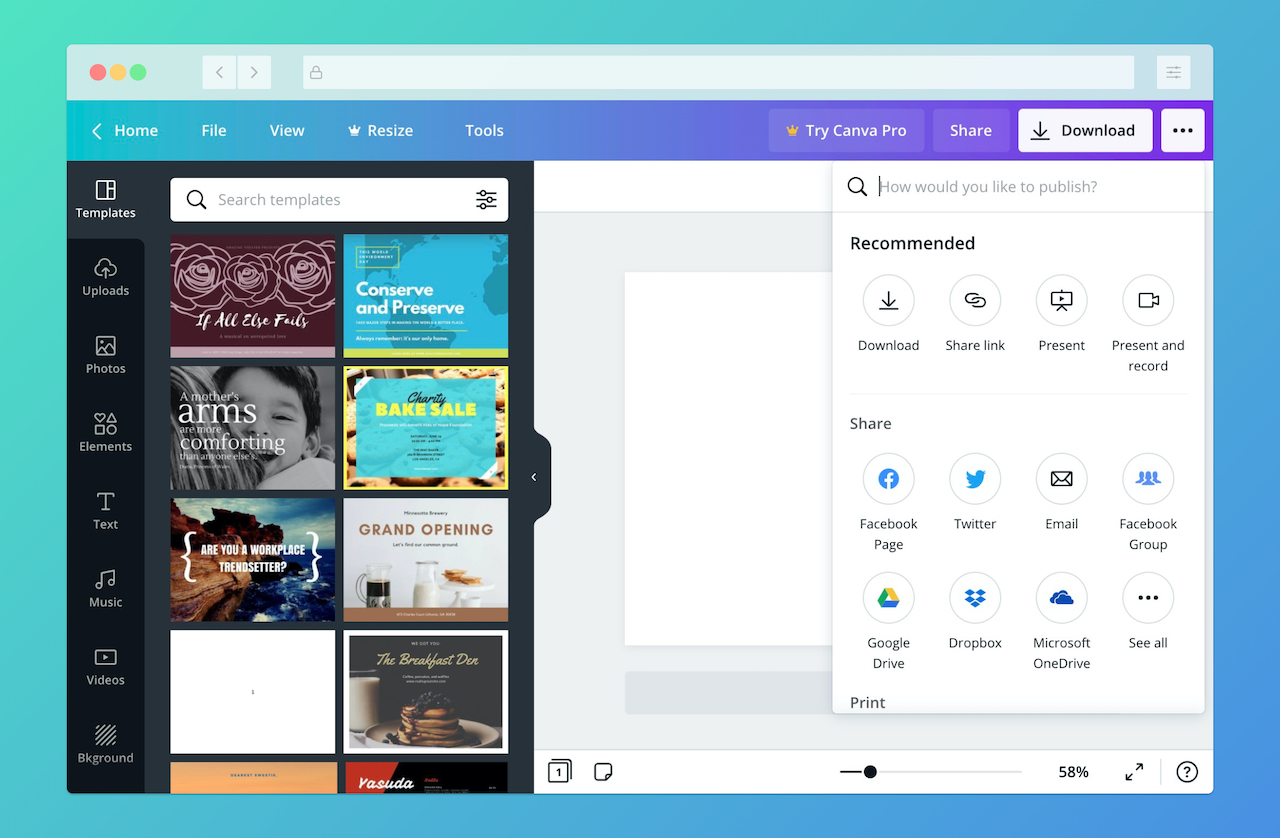Click the browser back arrow
The width and height of the screenshot is (1280, 838).
219,72
